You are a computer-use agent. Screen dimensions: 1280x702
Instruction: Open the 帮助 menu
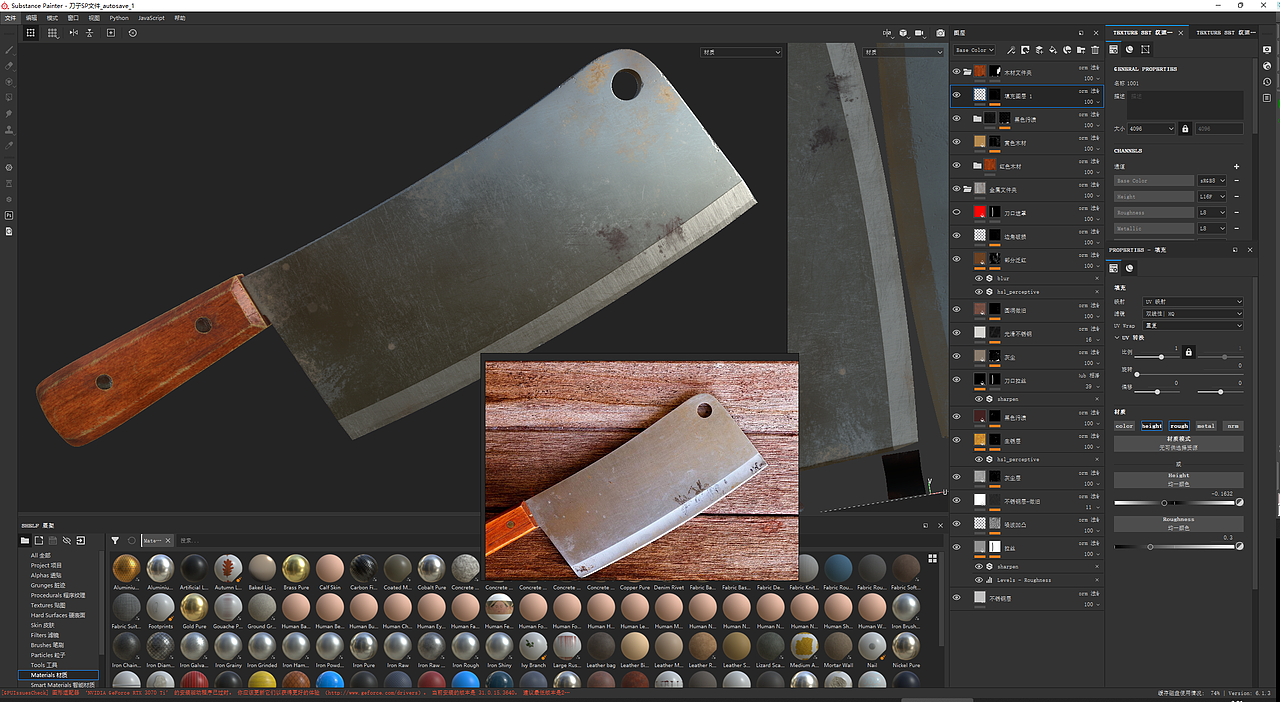[180, 18]
